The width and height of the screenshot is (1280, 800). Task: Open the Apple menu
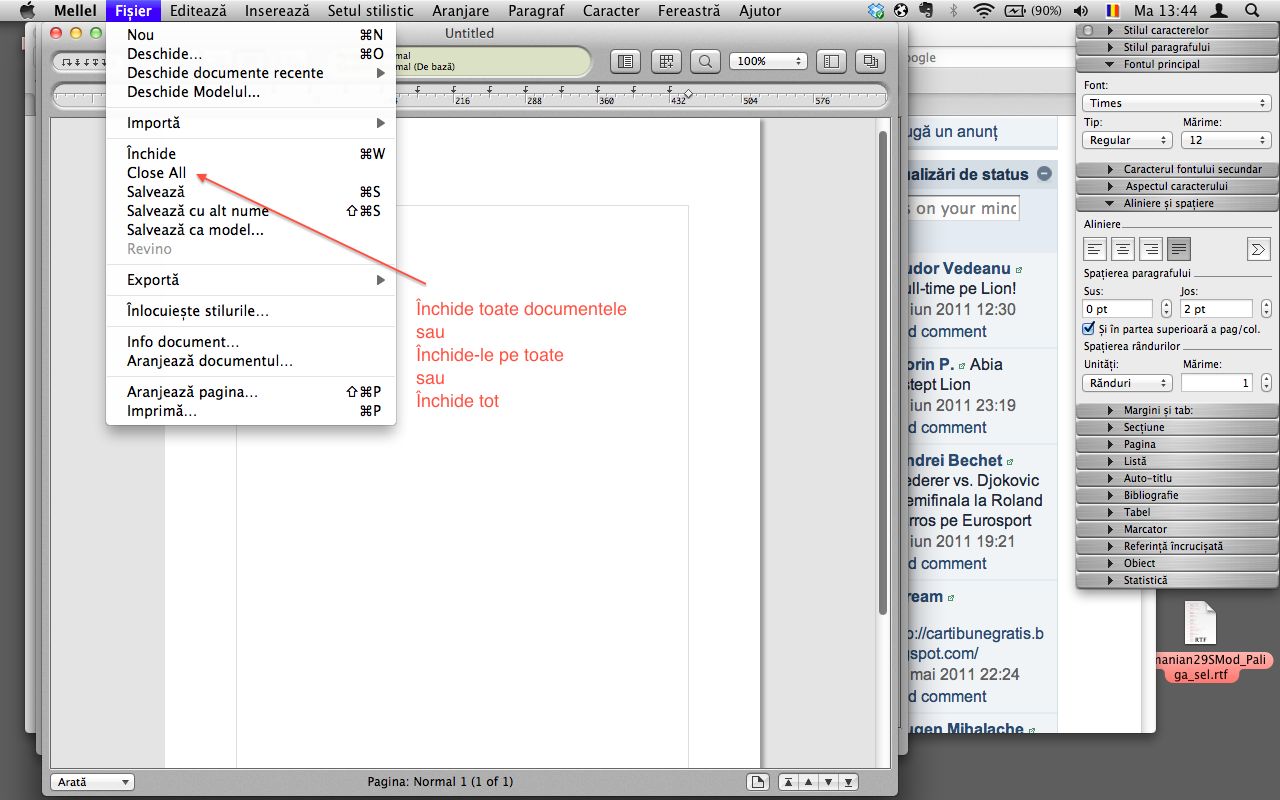[x=27, y=11]
